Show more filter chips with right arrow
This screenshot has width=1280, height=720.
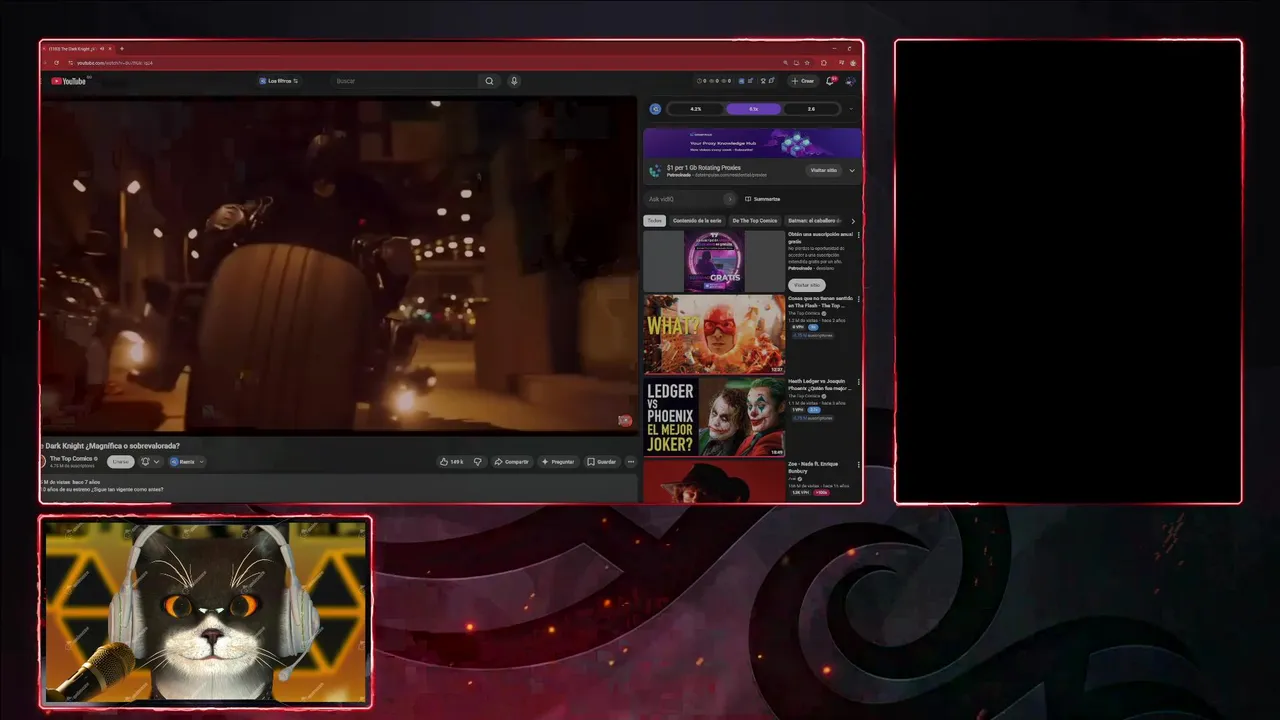(853, 221)
